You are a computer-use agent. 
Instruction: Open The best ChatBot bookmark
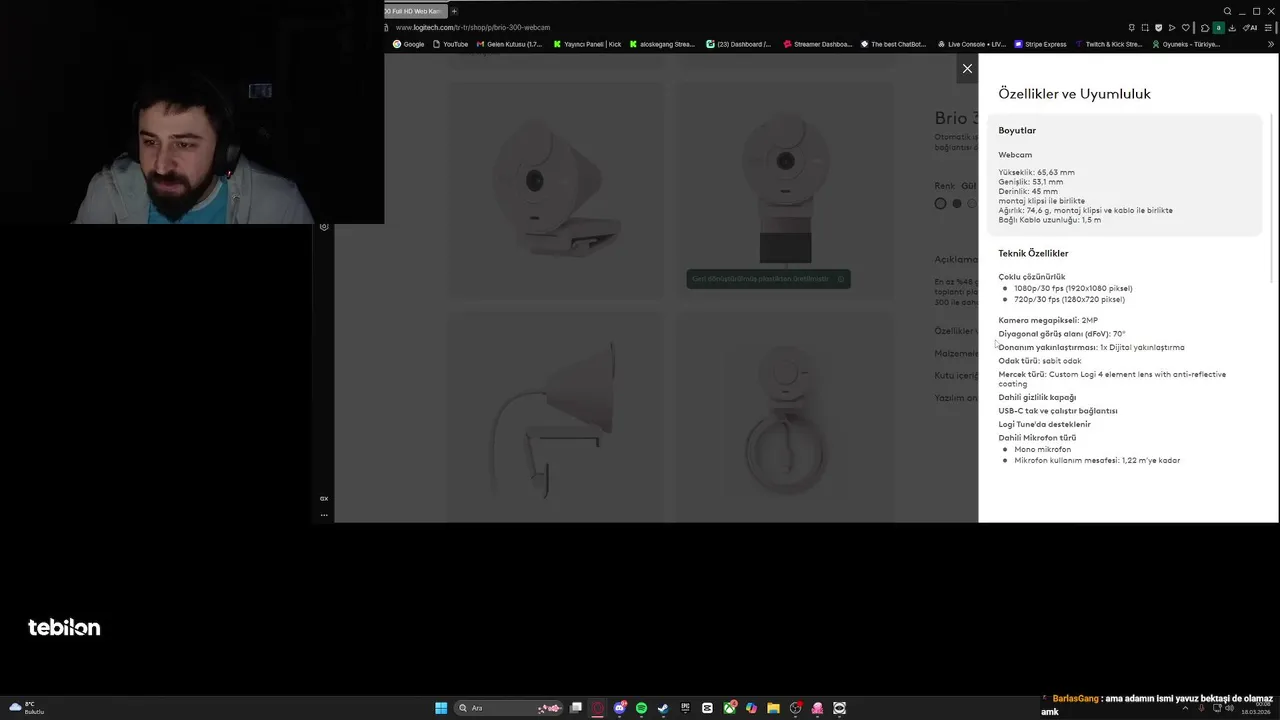coord(894,44)
